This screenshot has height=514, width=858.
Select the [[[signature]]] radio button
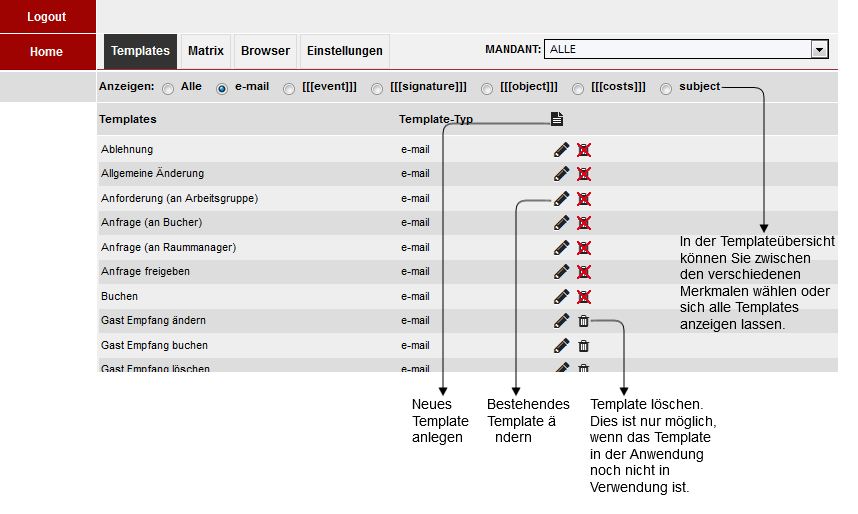pos(377,89)
